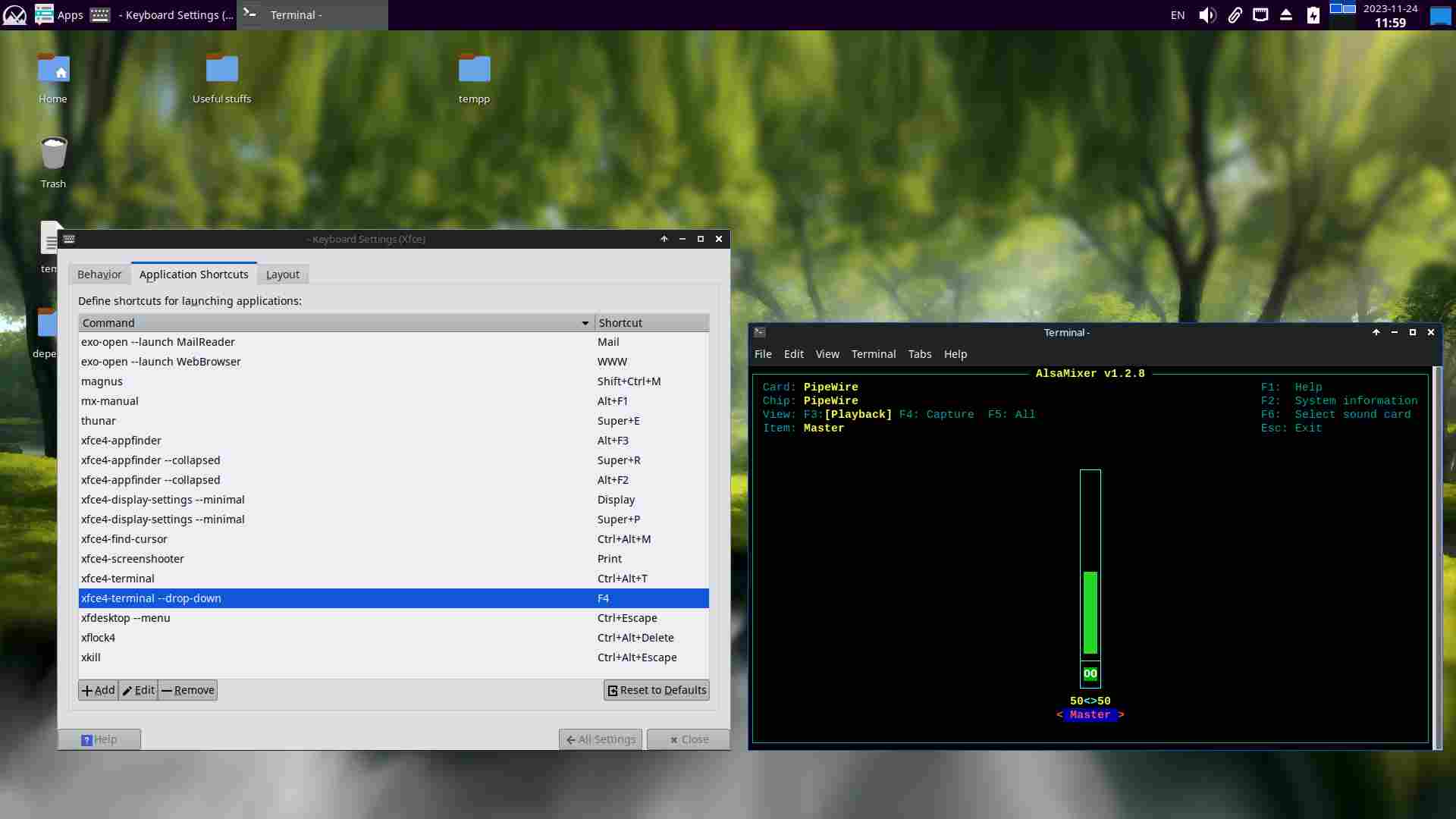Viewport: 1456px width, 819px height.
Task: Open the clipboard paperclip tray icon
Action: pyautogui.click(x=1235, y=15)
